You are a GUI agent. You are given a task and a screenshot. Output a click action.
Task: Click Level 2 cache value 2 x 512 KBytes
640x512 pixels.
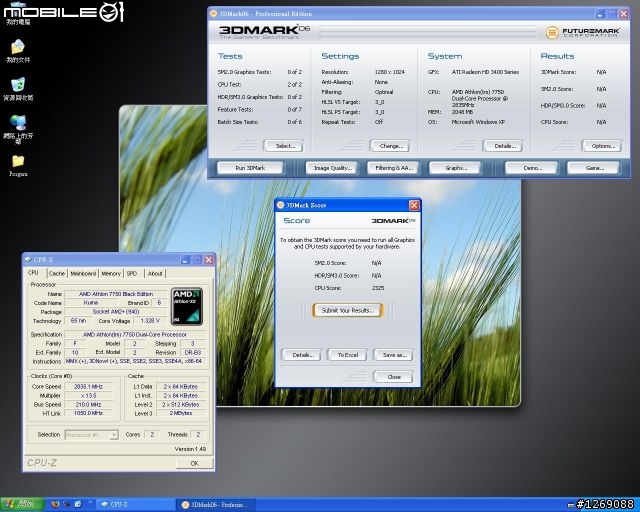tap(180, 404)
